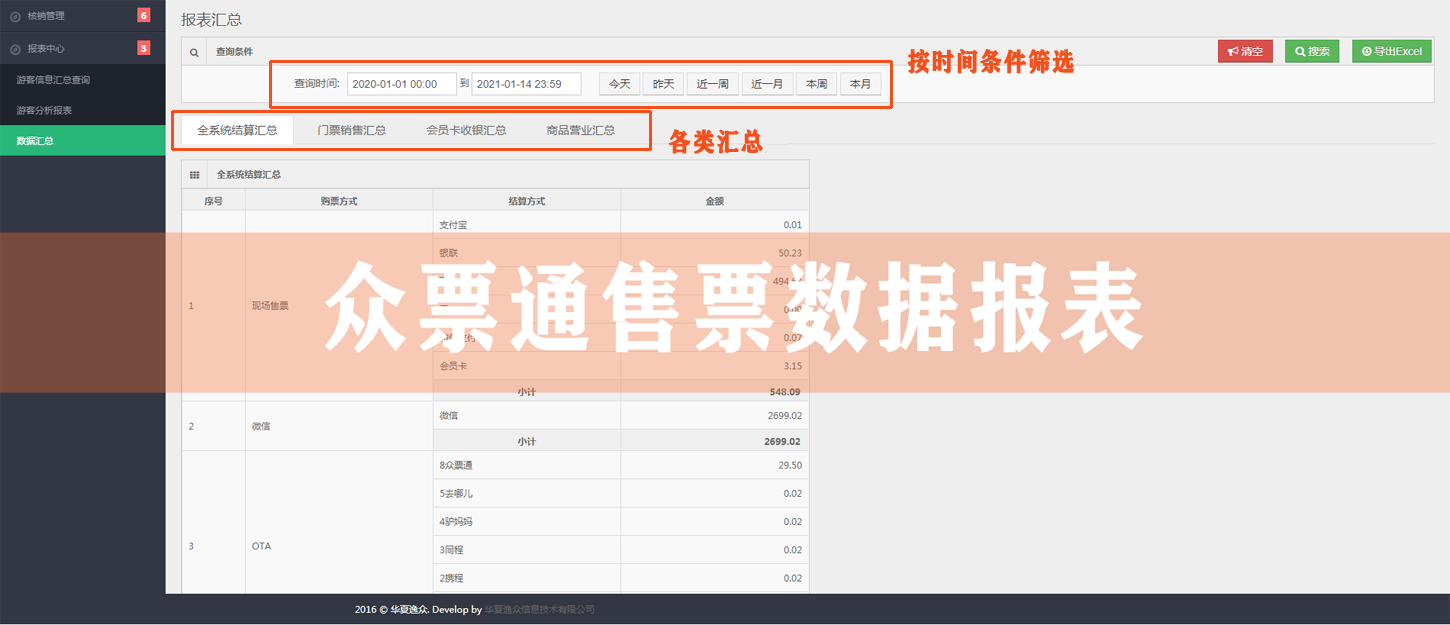
Task: Filter by 近一月
Action: click(x=767, y=84)
